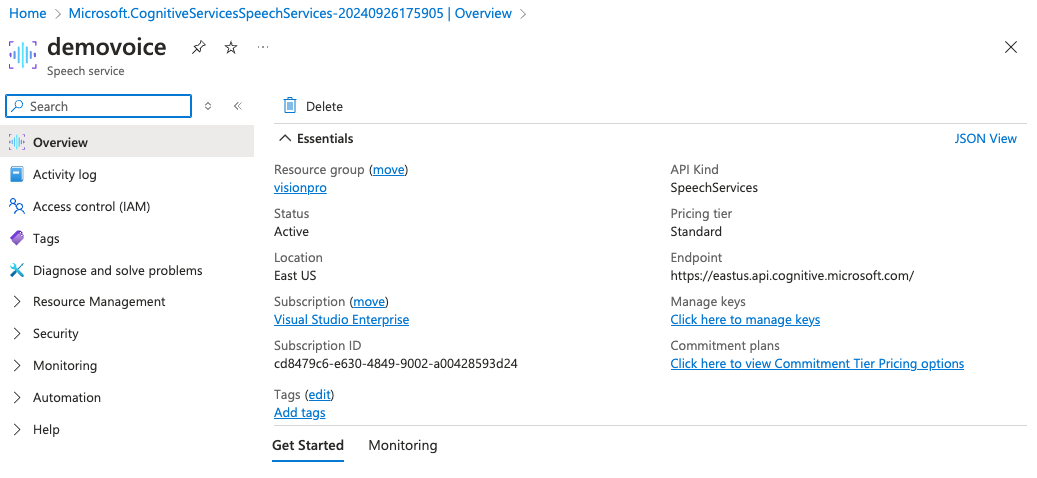Collapse the sidebar menu with double chevron
The image size is (1037, 478).
click(x=238, y=106)
